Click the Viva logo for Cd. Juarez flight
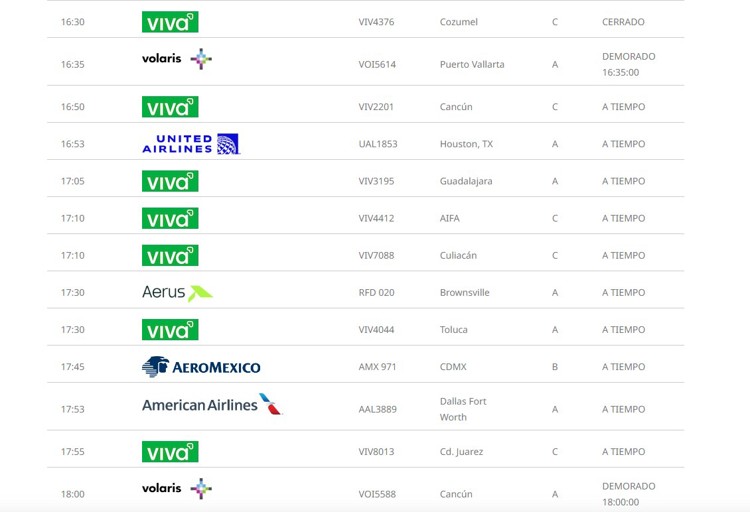The height and width of the screenshot is (512, 750). point(170,452)
